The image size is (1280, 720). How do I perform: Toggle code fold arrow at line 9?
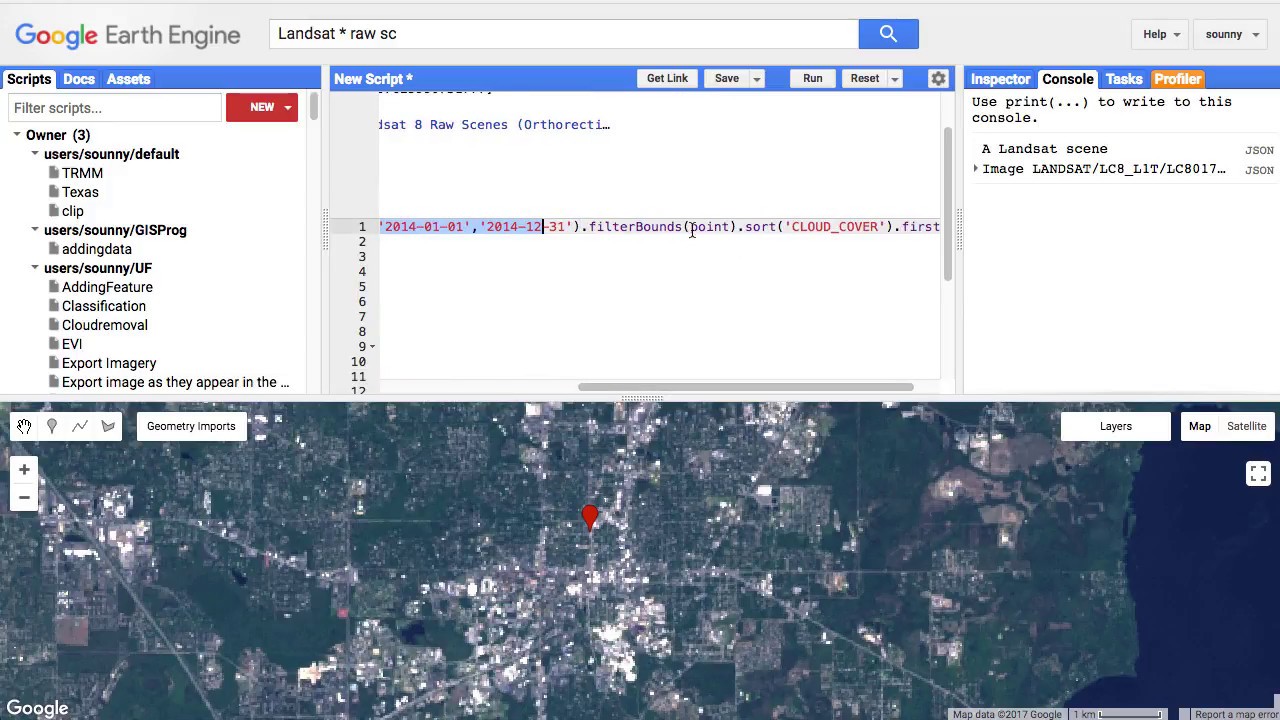coord(372,347)
